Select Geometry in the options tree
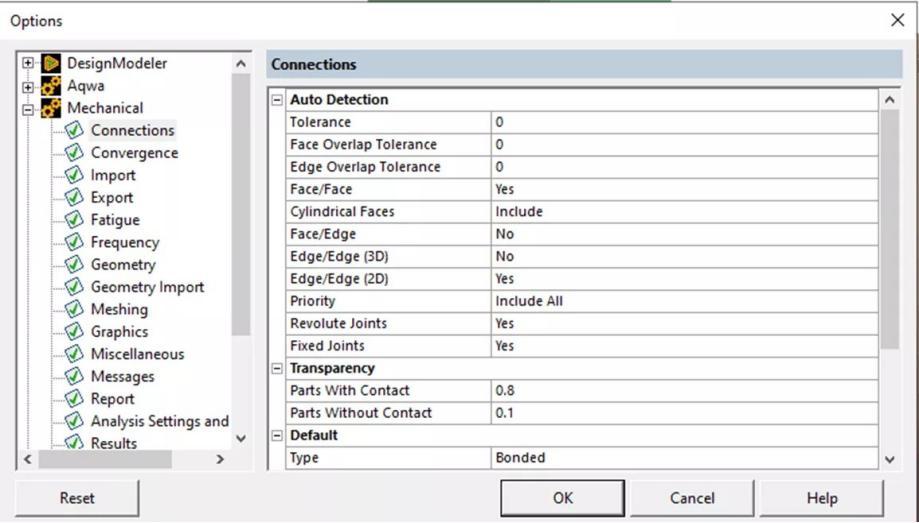The width and height of the screenshot is (919, 523). click(123, 264)
